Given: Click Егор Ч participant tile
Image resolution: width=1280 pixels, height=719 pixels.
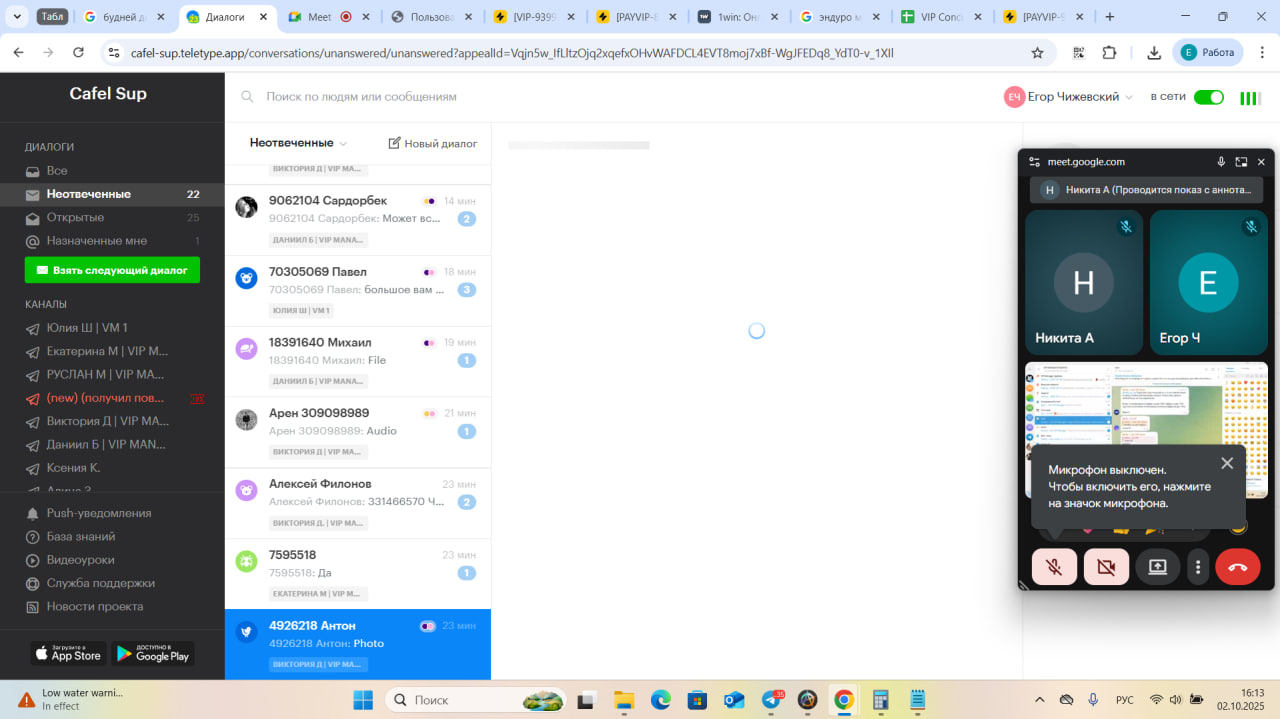Looking at the screenshot, I should (1208, 282).
